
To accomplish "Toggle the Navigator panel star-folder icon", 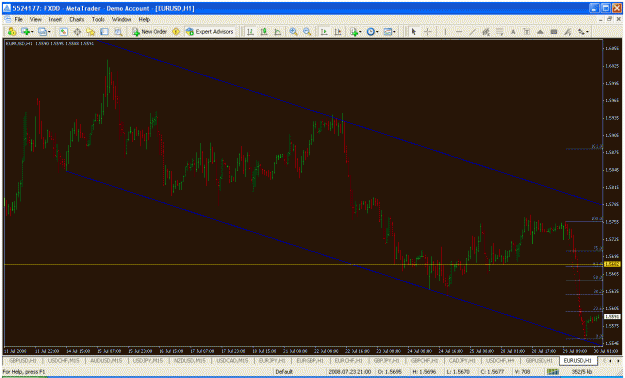I will pos(90,32).
